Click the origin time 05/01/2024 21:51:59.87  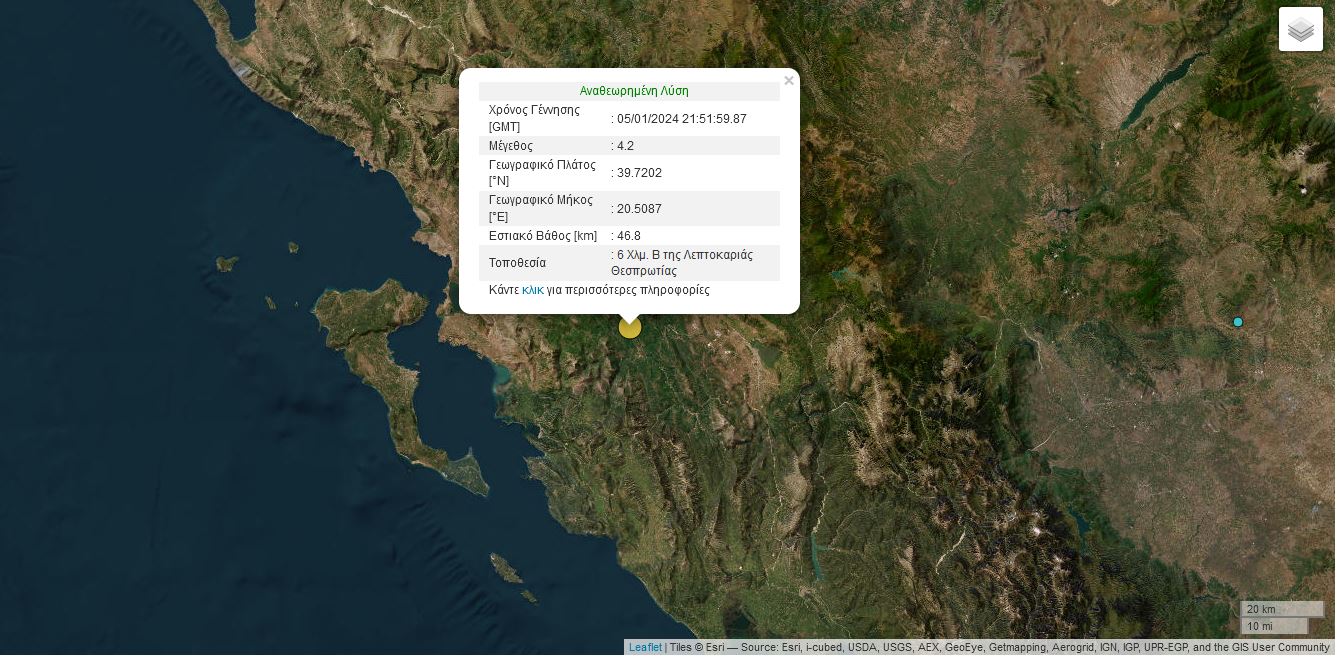tap(681, 119)
